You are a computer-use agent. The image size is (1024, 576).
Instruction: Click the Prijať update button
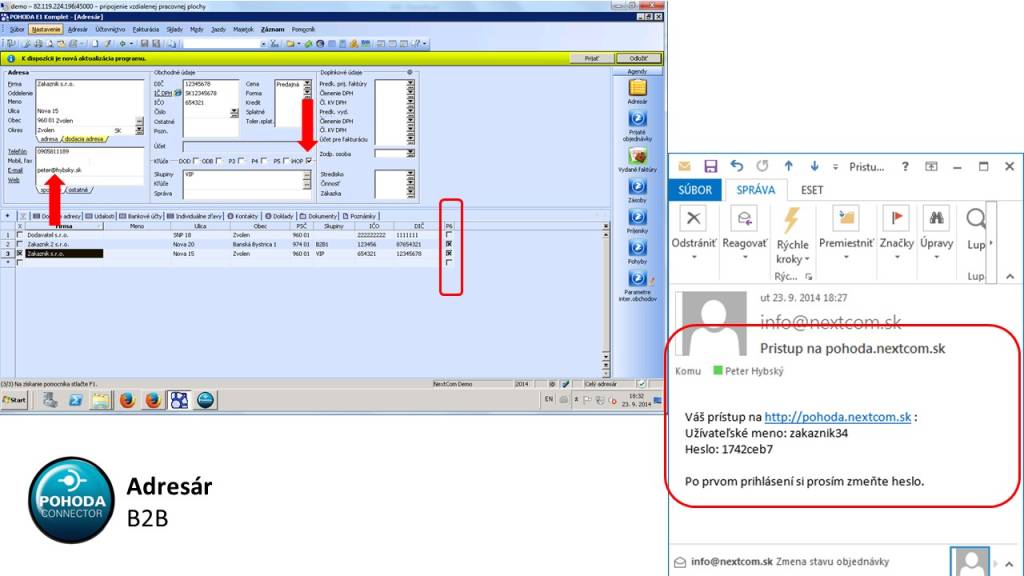591,58
